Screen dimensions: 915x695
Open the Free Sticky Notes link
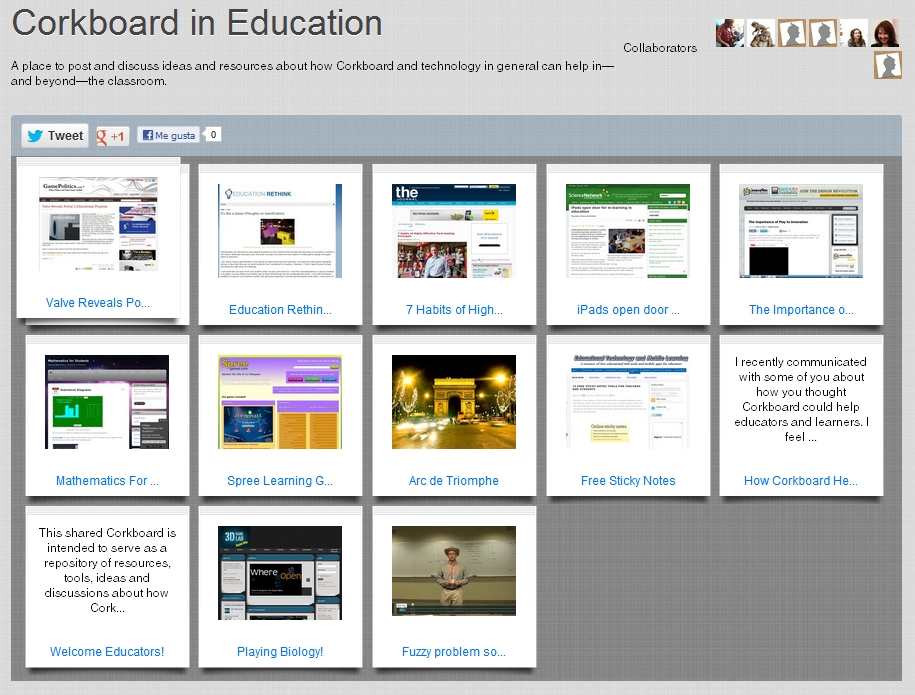tap(628, 481)
